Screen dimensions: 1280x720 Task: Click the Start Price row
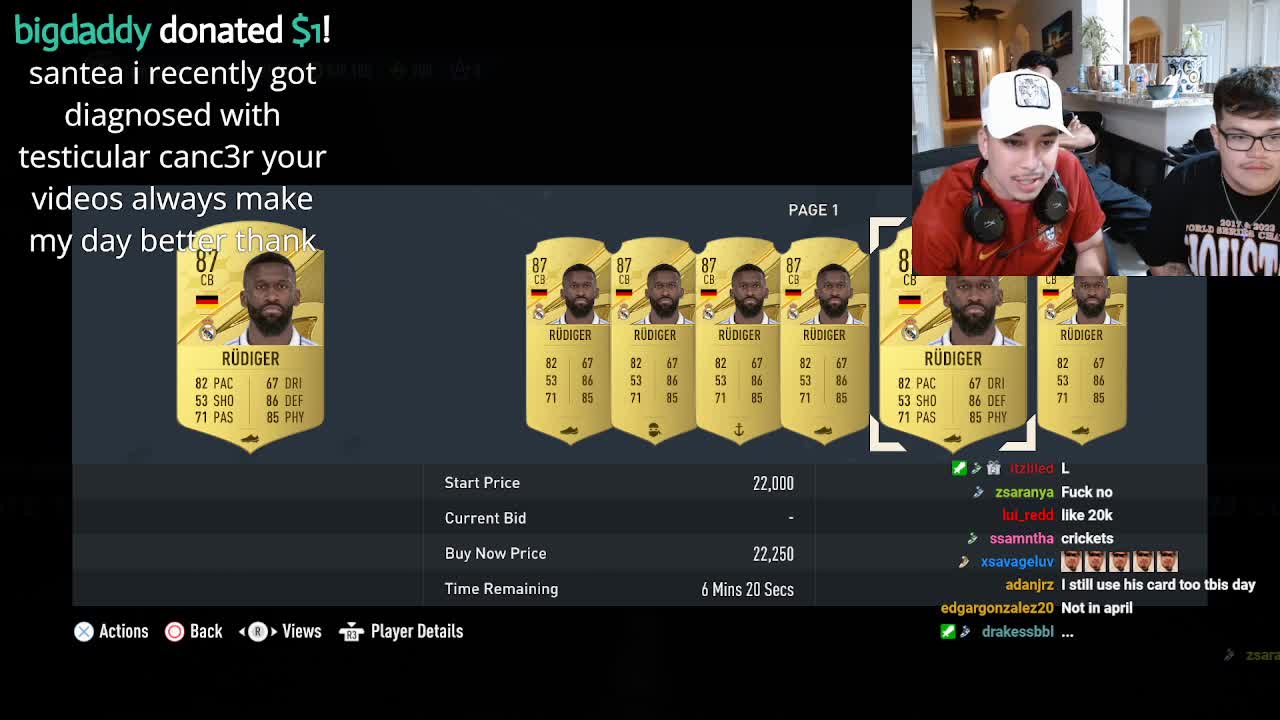tap(619, 483)
